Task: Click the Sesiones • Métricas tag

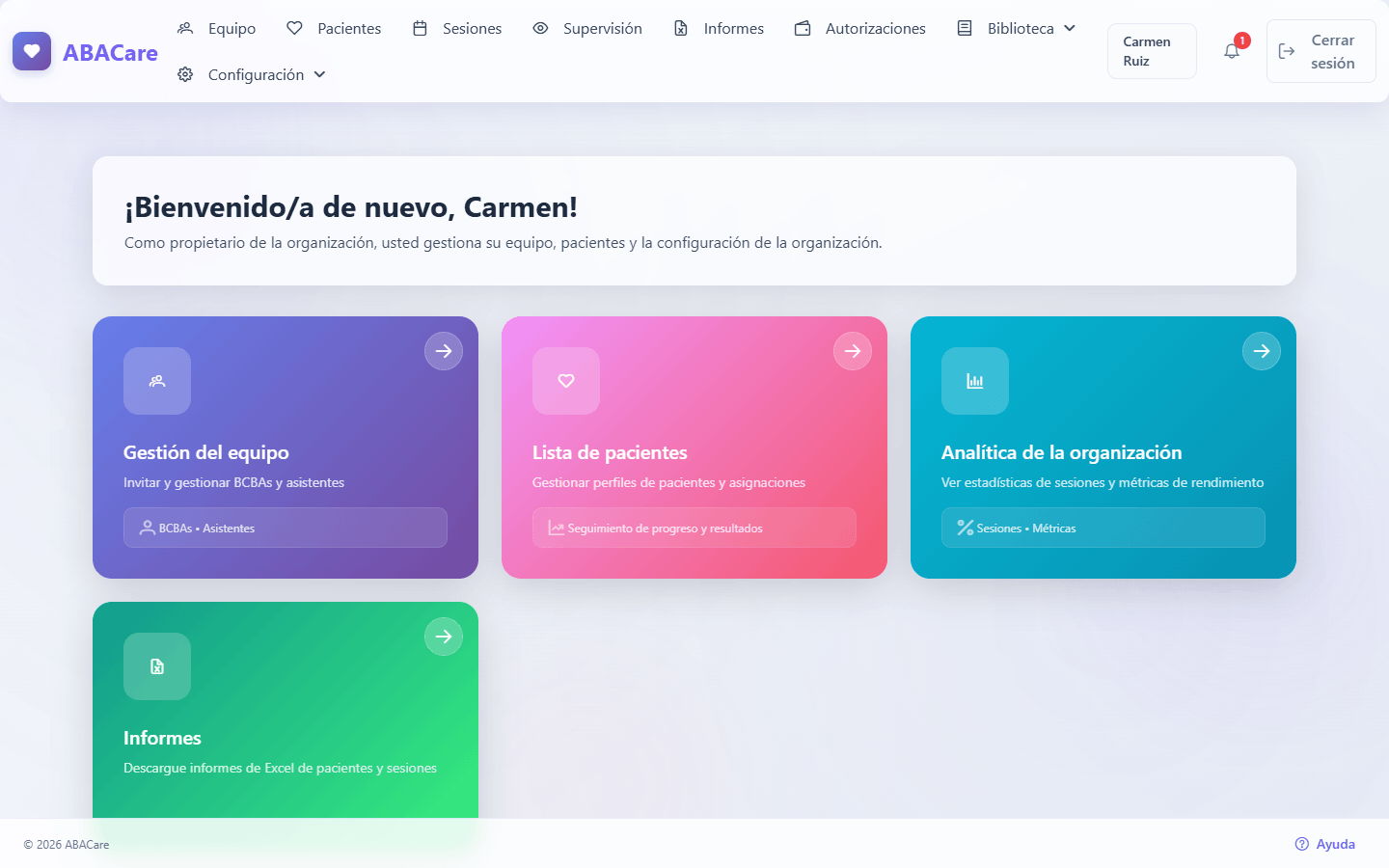Action: click(x=1103, y=528)
